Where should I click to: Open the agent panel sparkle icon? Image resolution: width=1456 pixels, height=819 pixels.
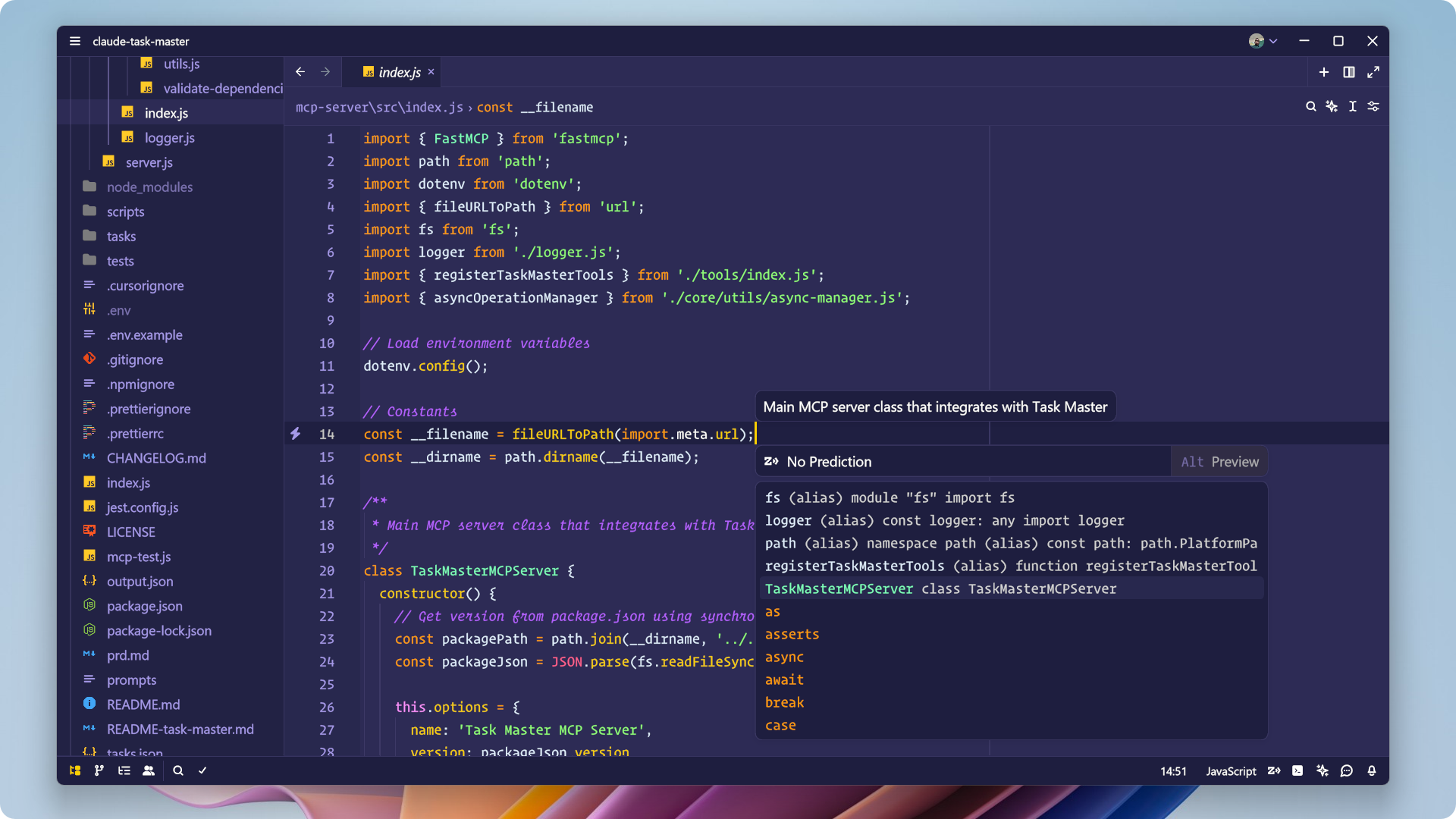(x=1323, y=770)
